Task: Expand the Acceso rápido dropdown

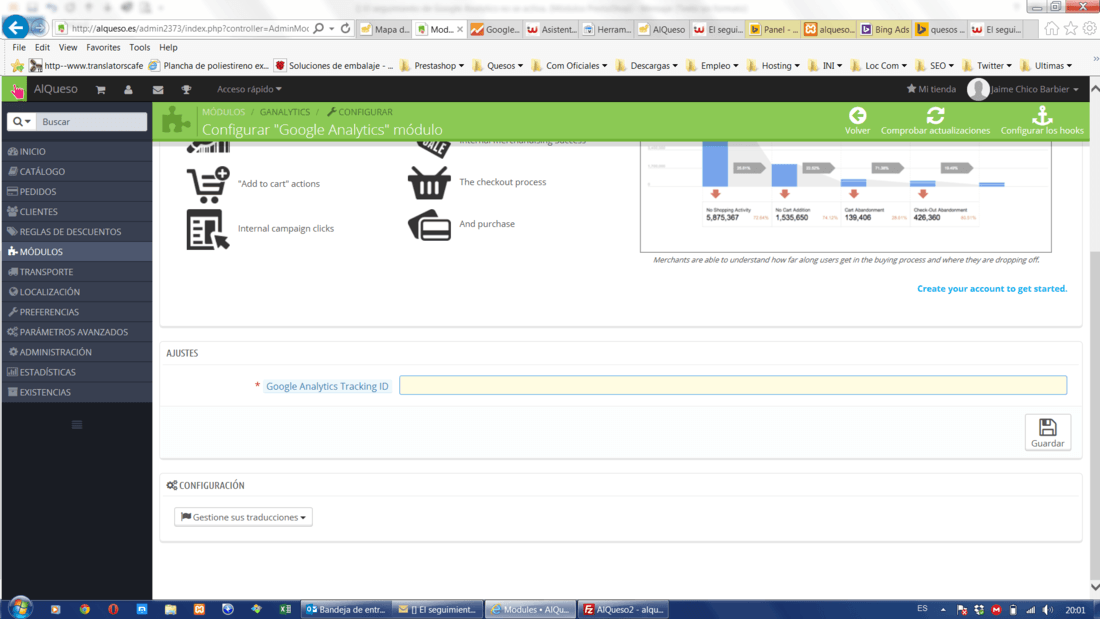Action: [249, 89]
